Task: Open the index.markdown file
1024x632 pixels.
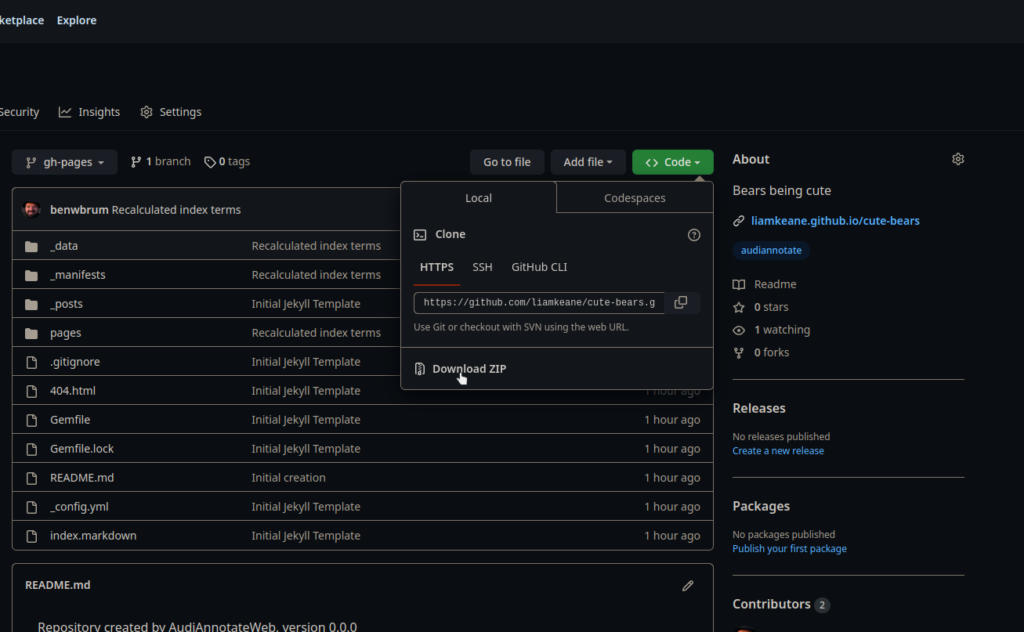Action: [x=93, y=536]
